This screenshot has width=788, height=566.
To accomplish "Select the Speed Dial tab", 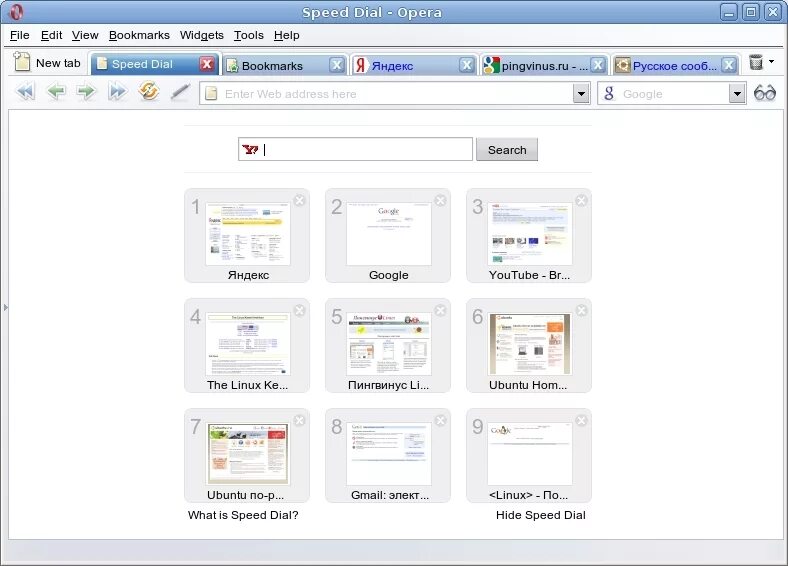I will 156,64.
